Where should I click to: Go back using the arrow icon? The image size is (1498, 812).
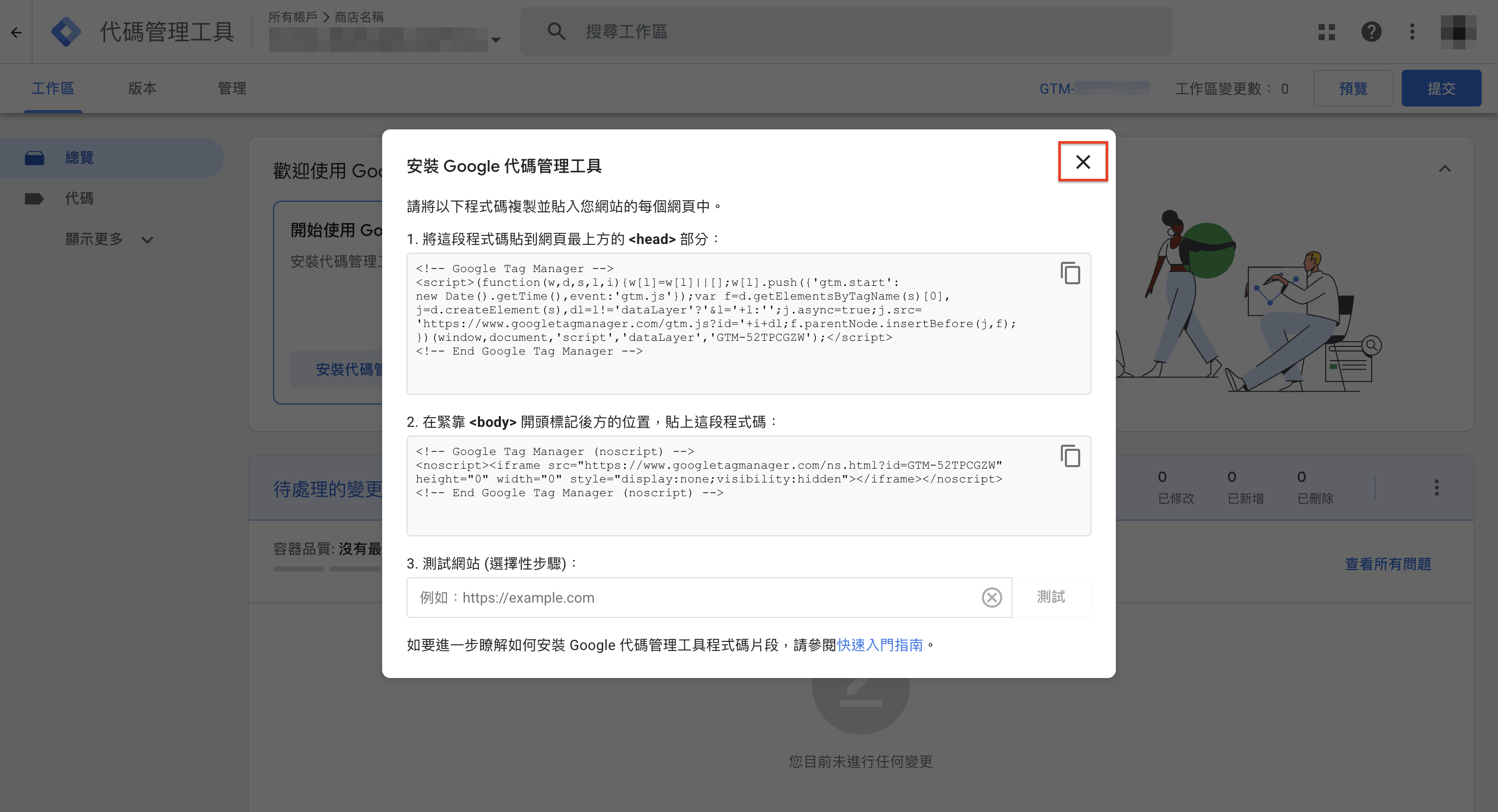[16, 32]
